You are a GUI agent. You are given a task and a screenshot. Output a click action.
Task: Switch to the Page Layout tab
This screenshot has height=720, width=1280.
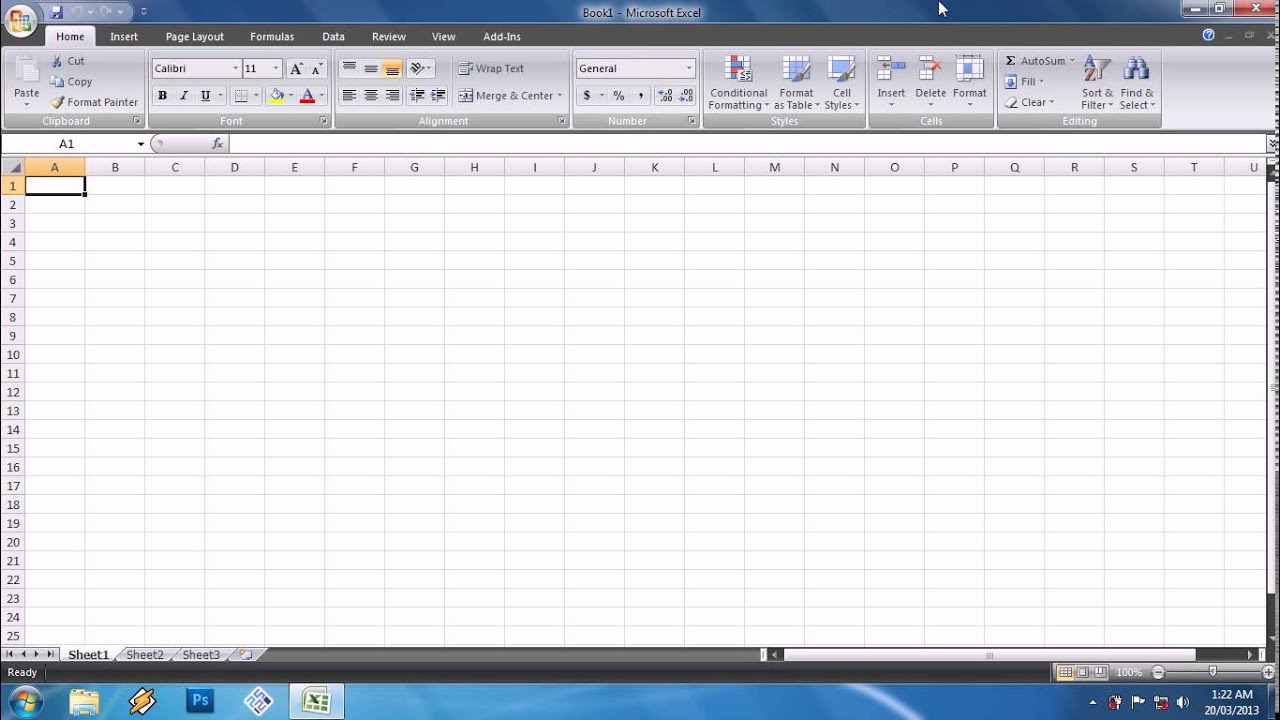(195, 36)
